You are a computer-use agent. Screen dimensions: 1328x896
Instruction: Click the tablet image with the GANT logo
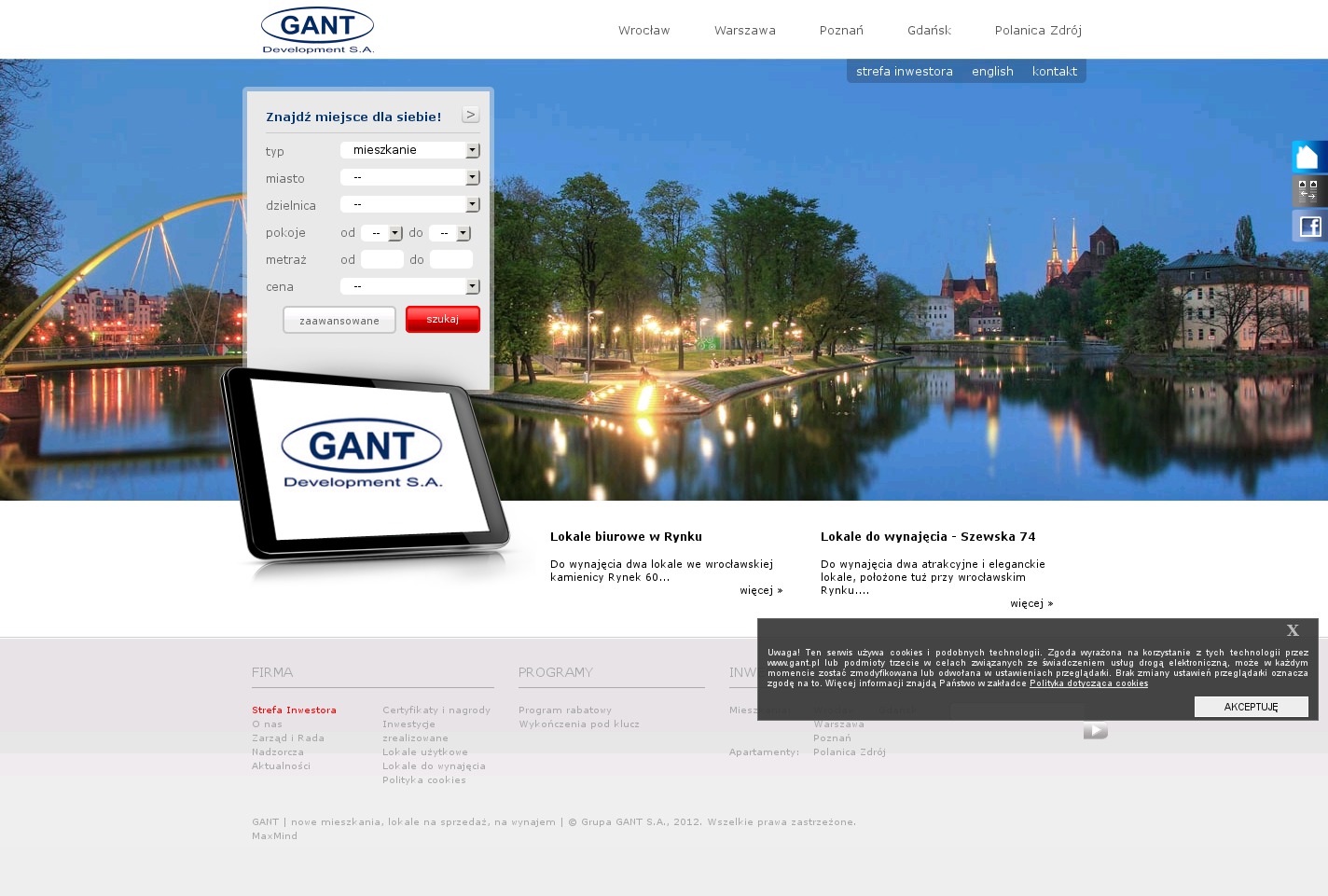366,464
